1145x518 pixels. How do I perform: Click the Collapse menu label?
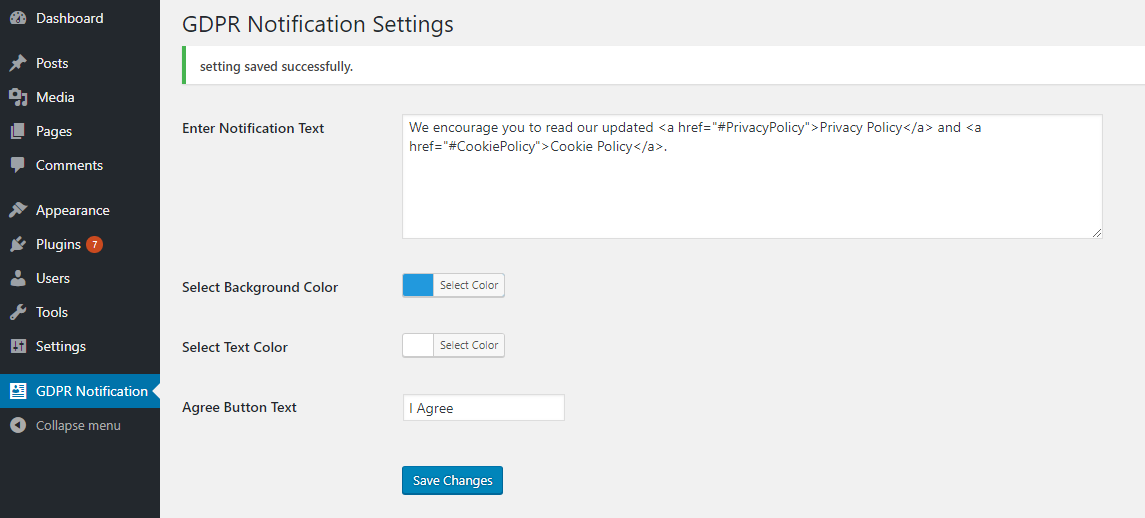[78, 425]
